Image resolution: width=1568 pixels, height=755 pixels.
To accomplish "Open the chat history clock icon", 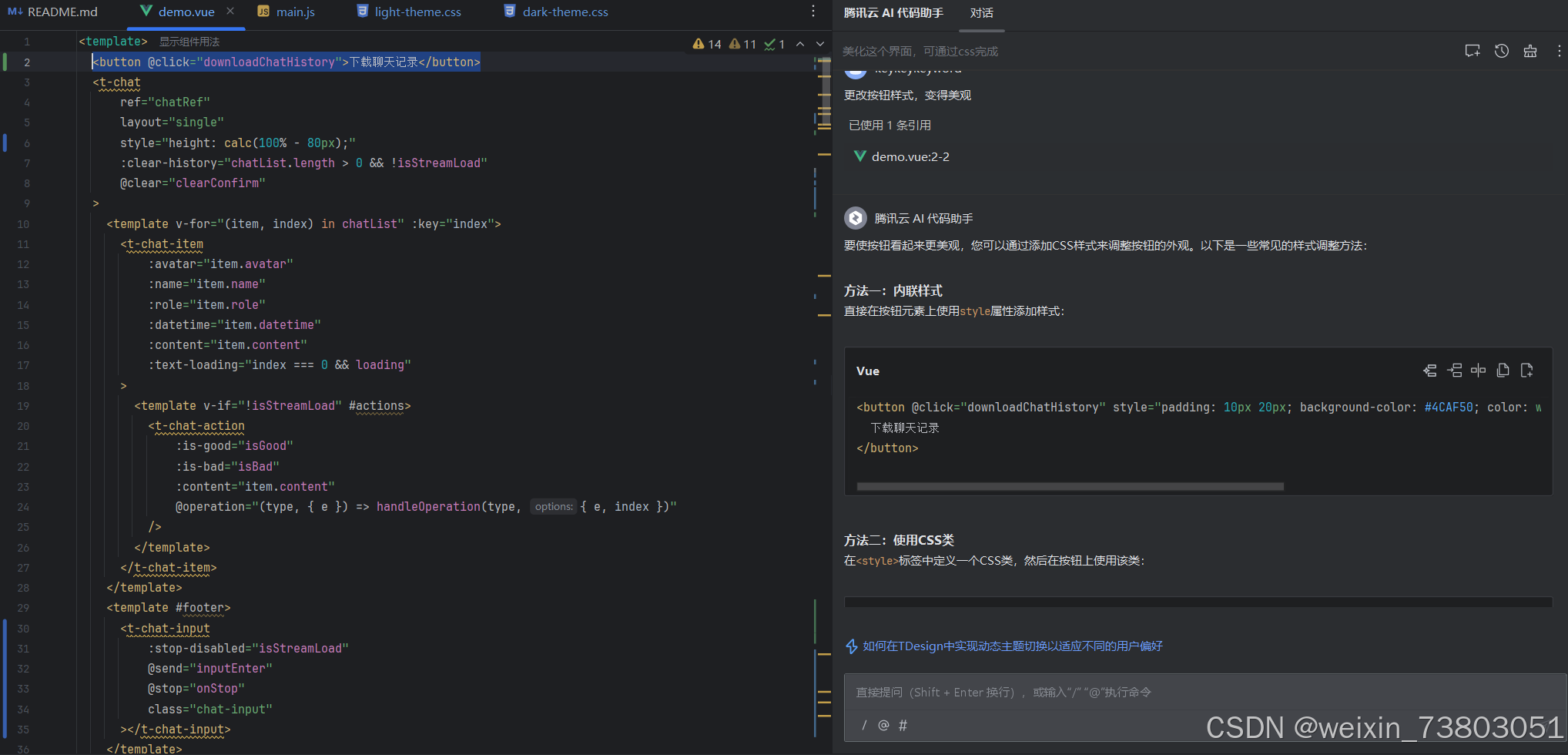I will [1502, 51].
